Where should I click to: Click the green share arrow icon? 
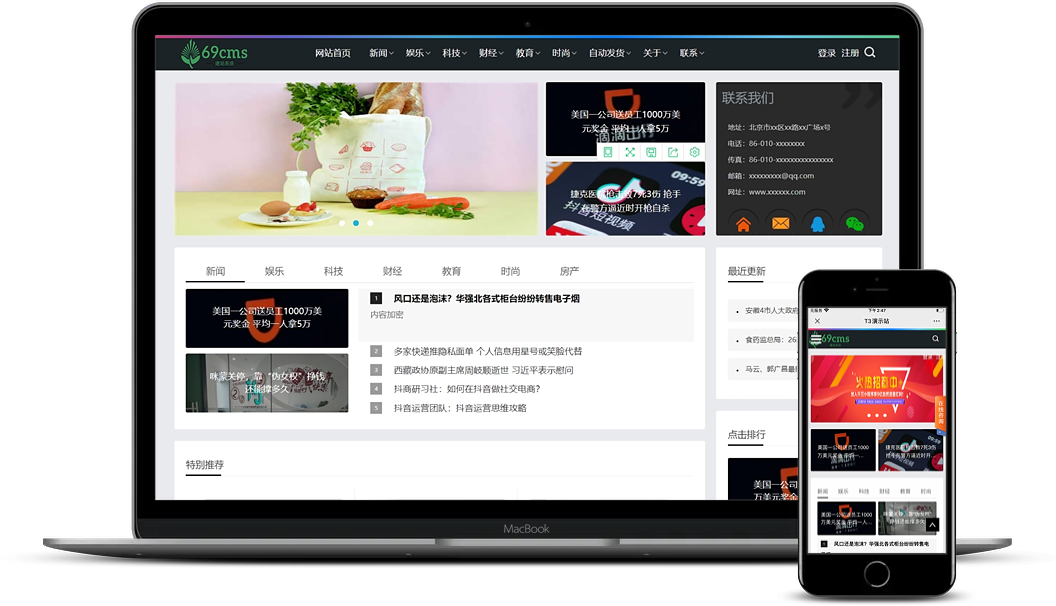(x=673, y=152)
